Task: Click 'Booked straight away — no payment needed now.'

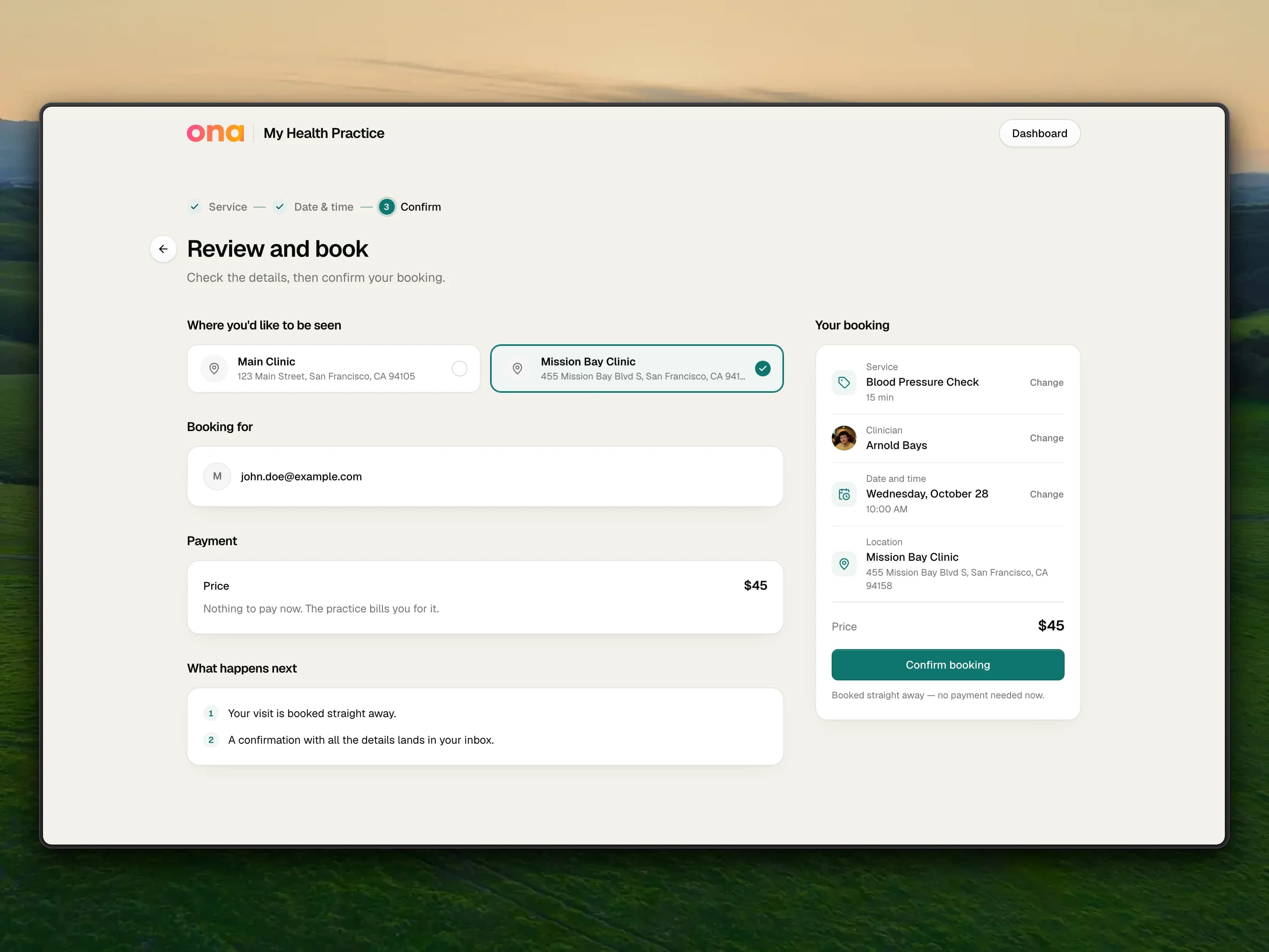Action: pyautogui.click(x=938, y=695)
